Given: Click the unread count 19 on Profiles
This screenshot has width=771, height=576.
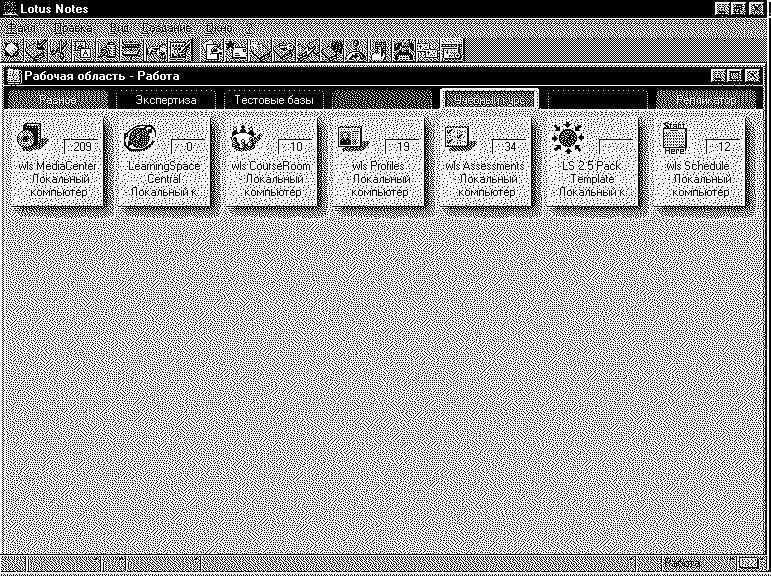Looking at the screenshot, I should 402,147.
